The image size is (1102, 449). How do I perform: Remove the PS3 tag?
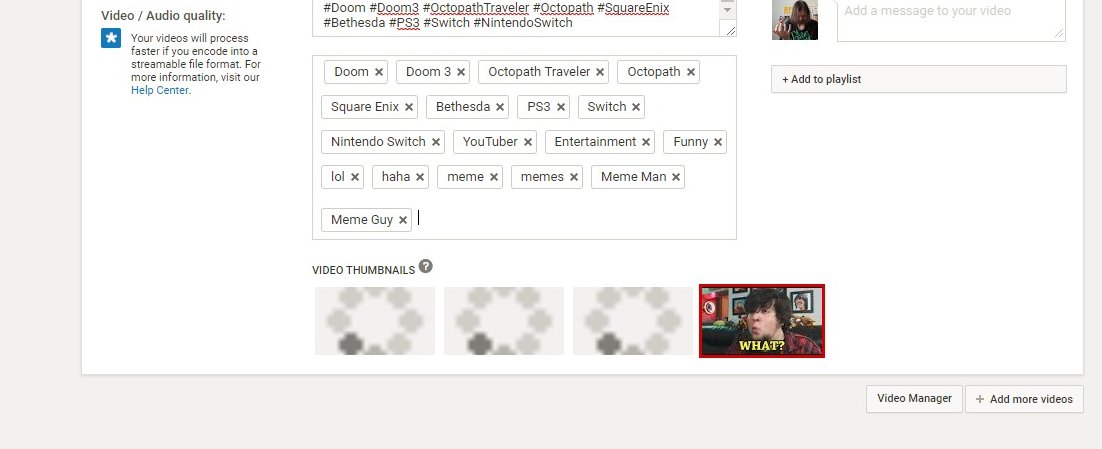click(561, 108)
